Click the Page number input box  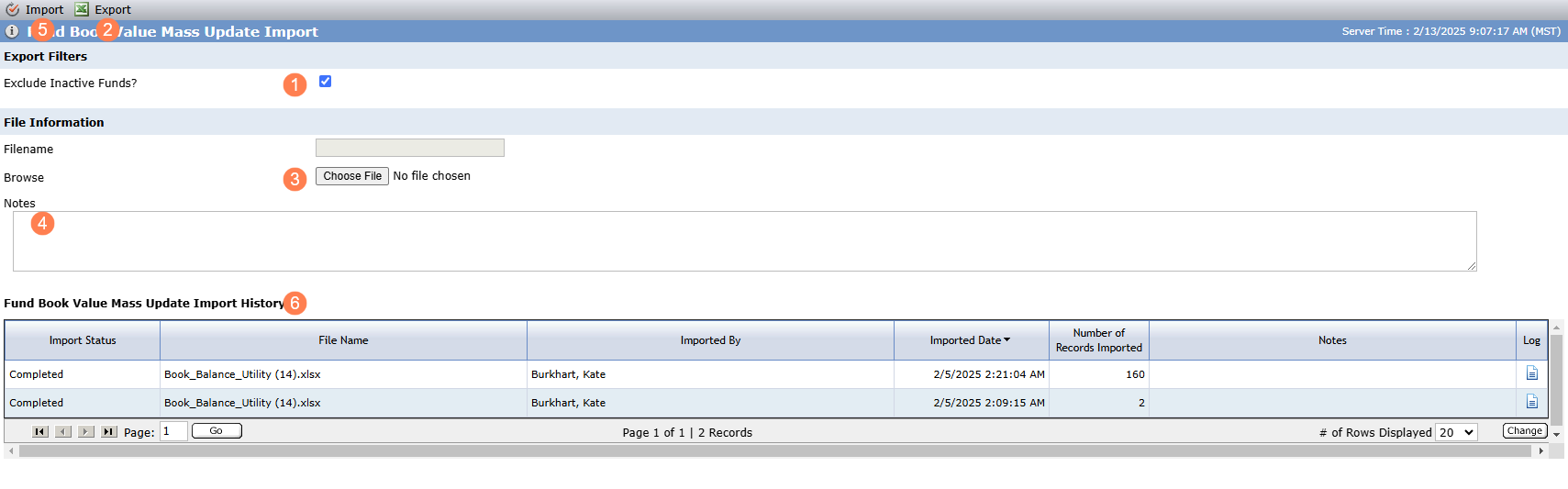pyautogui.click(x=173, y=431)
